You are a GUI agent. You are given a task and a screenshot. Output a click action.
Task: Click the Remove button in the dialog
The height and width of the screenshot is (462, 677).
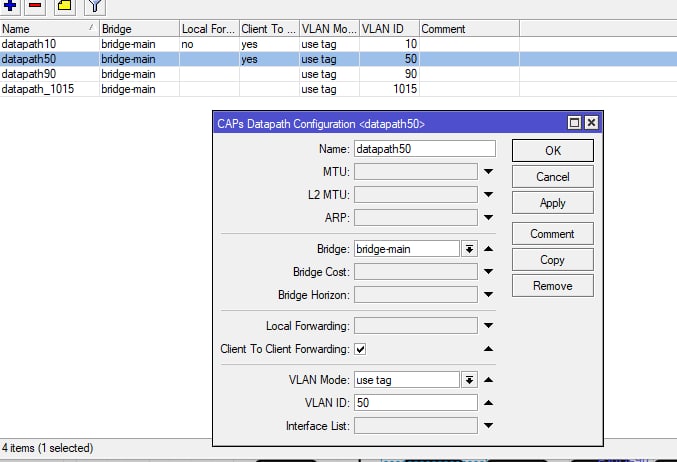pyautogui.click(x=553, y=285)
